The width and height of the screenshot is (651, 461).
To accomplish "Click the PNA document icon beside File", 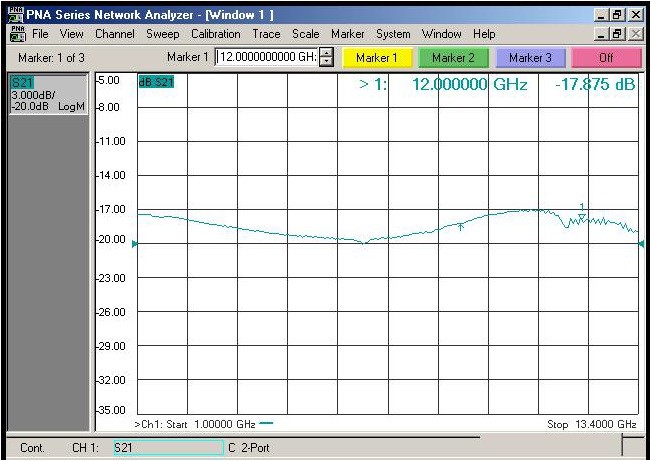I will click(18, 34).
